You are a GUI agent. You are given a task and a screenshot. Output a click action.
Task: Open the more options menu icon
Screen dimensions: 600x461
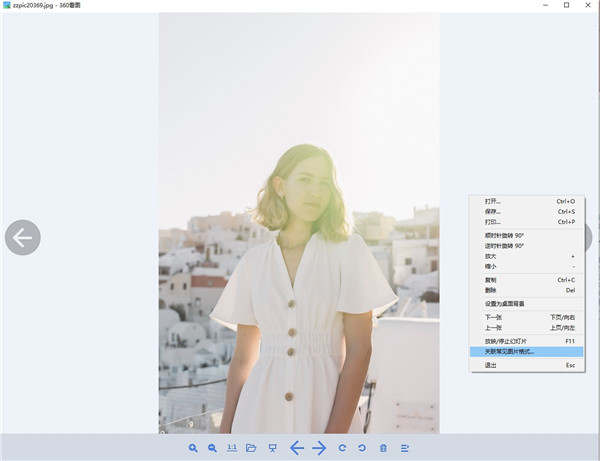click(x=405, y=448)
